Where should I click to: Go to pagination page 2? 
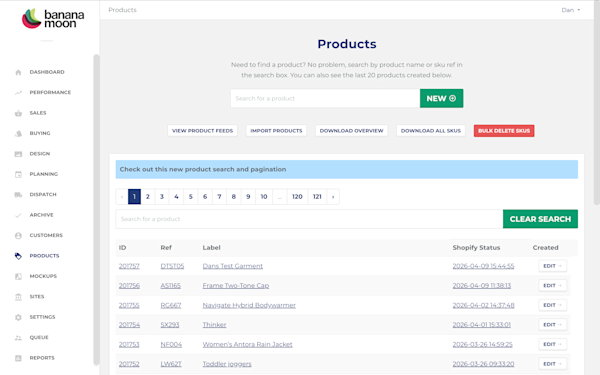tap(148, 197)
